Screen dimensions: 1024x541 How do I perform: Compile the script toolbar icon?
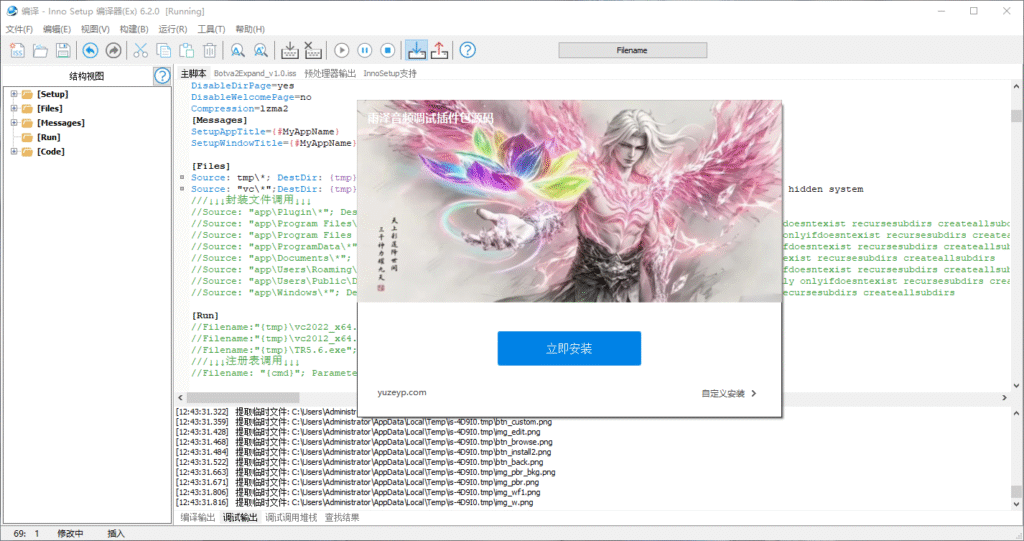click(x=289, y=50)
